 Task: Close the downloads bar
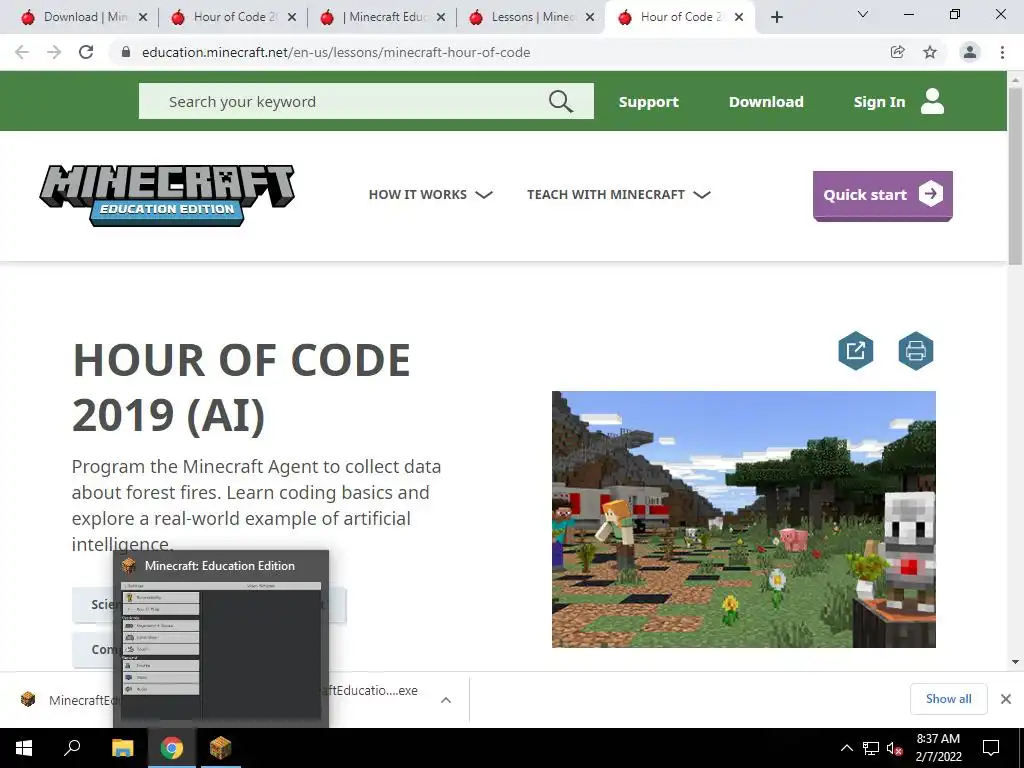pos(1006,699)
